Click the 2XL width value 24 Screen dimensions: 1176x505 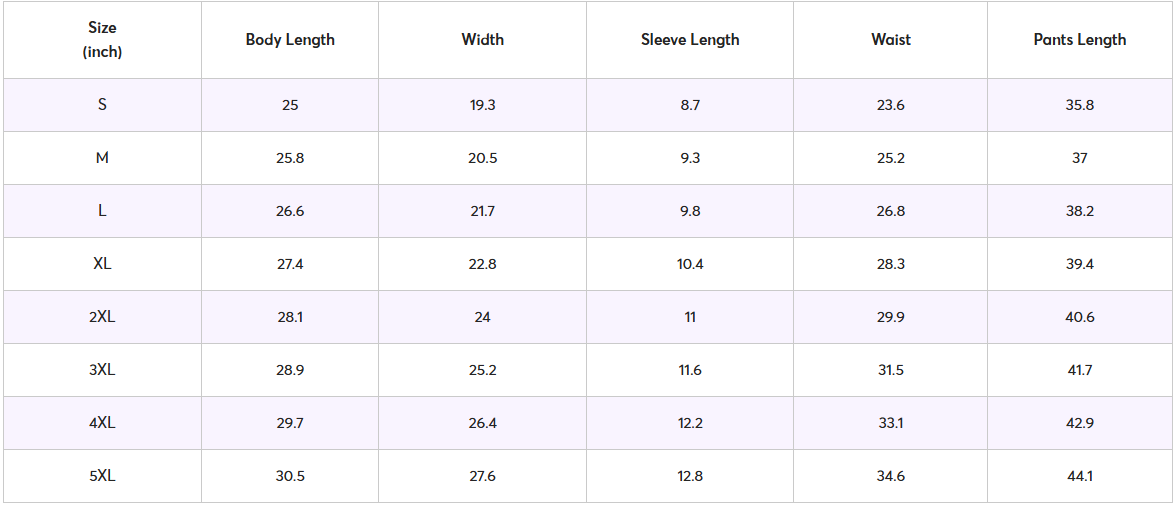point(482,317)
